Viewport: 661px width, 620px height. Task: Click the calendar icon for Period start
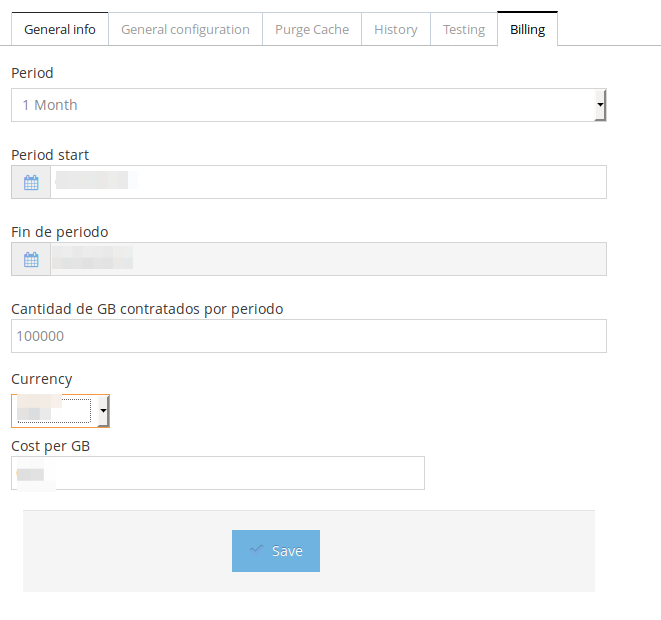tap(31, 183)
